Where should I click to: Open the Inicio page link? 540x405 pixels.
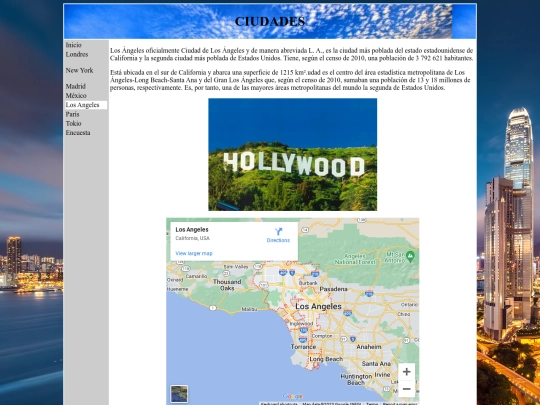point(74,45)
